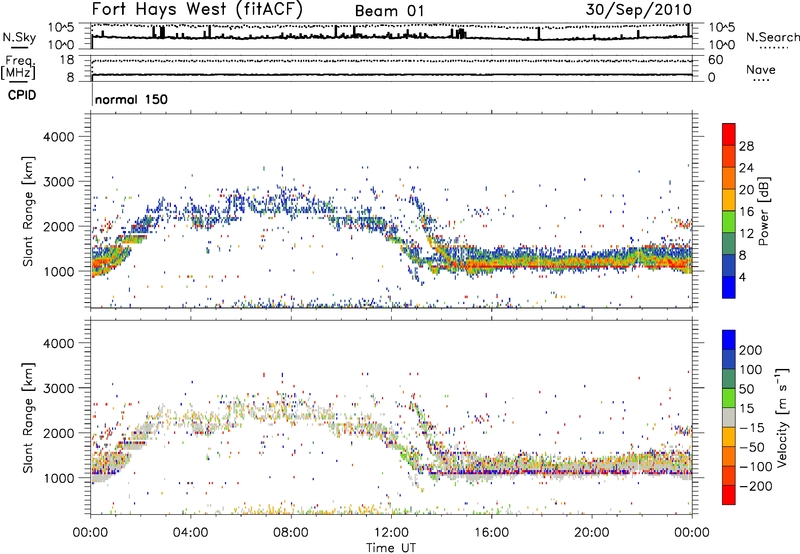This screenshot has height=554, width=800.
Task: Select the "normal 150" CPID text
Action: pyautogui.click(x=131, y=99)
